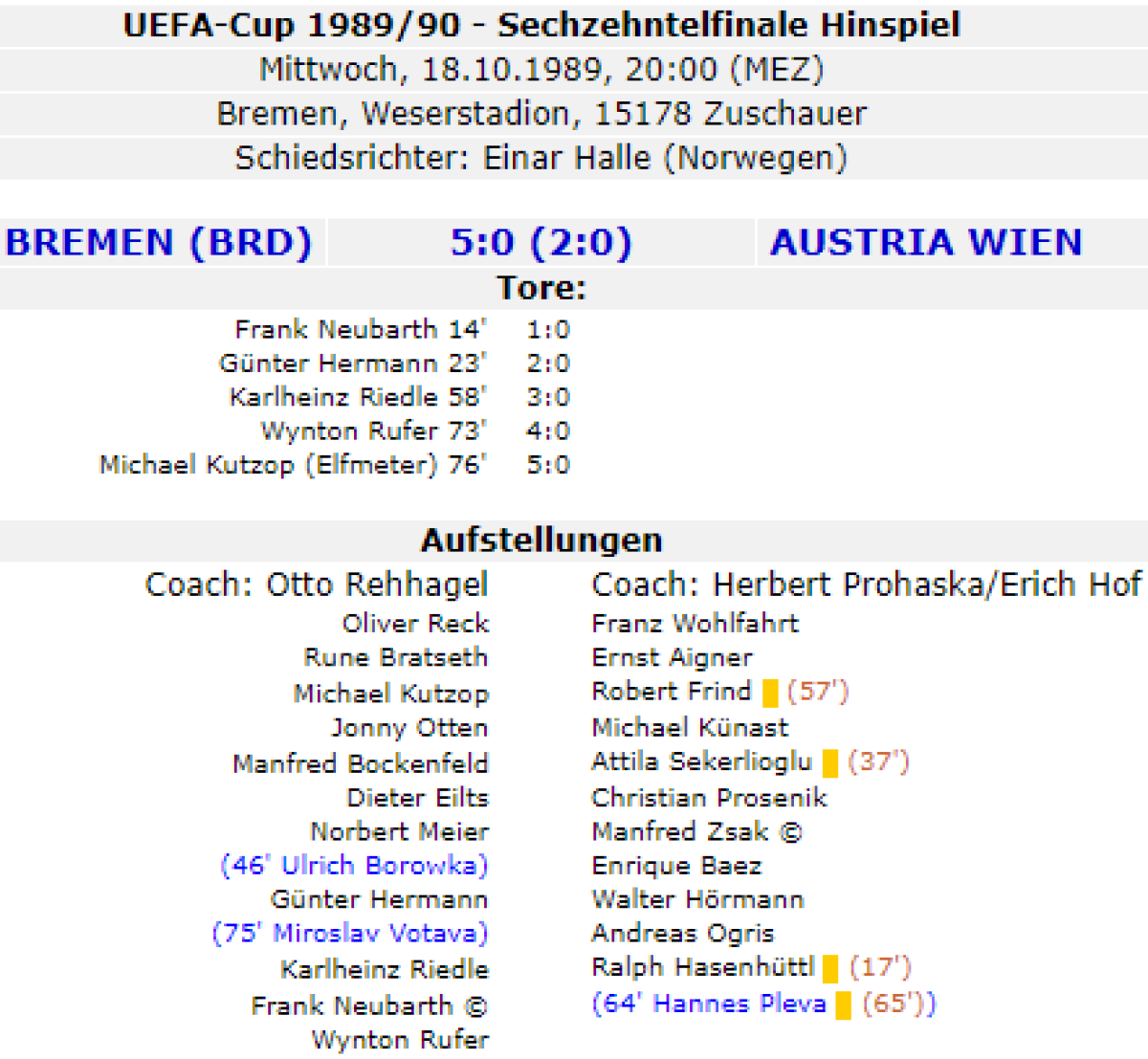Click goalkeeper Oliver Reck in the lineup
Screen dimensions: 1148x1059
pos(416,624)
